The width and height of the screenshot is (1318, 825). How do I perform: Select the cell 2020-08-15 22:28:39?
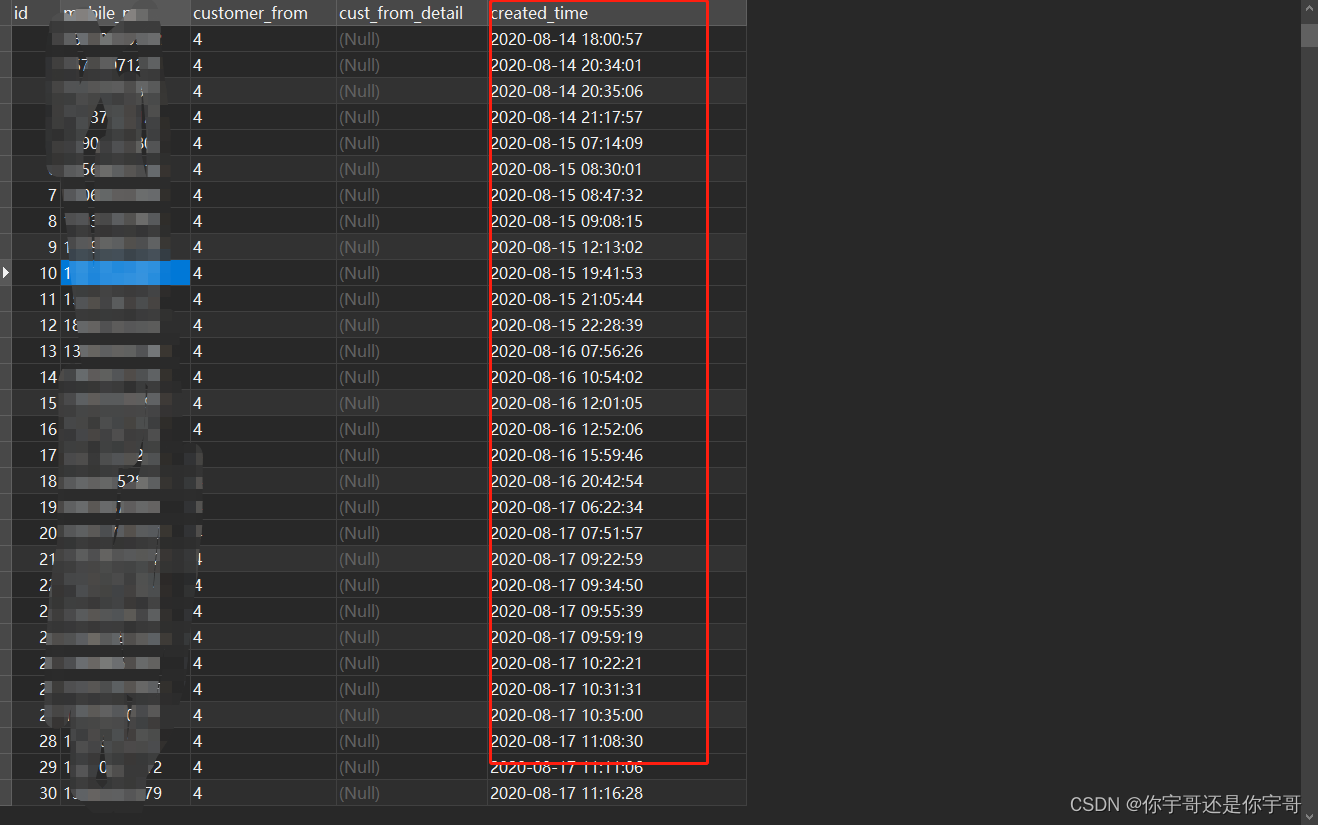(617, 325)
